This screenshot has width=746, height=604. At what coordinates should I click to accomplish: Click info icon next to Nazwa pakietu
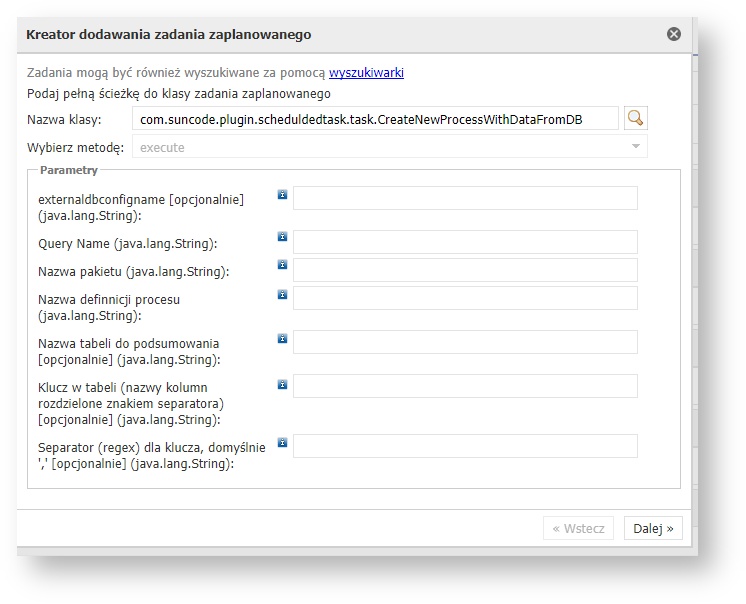[x=282, y=265]
